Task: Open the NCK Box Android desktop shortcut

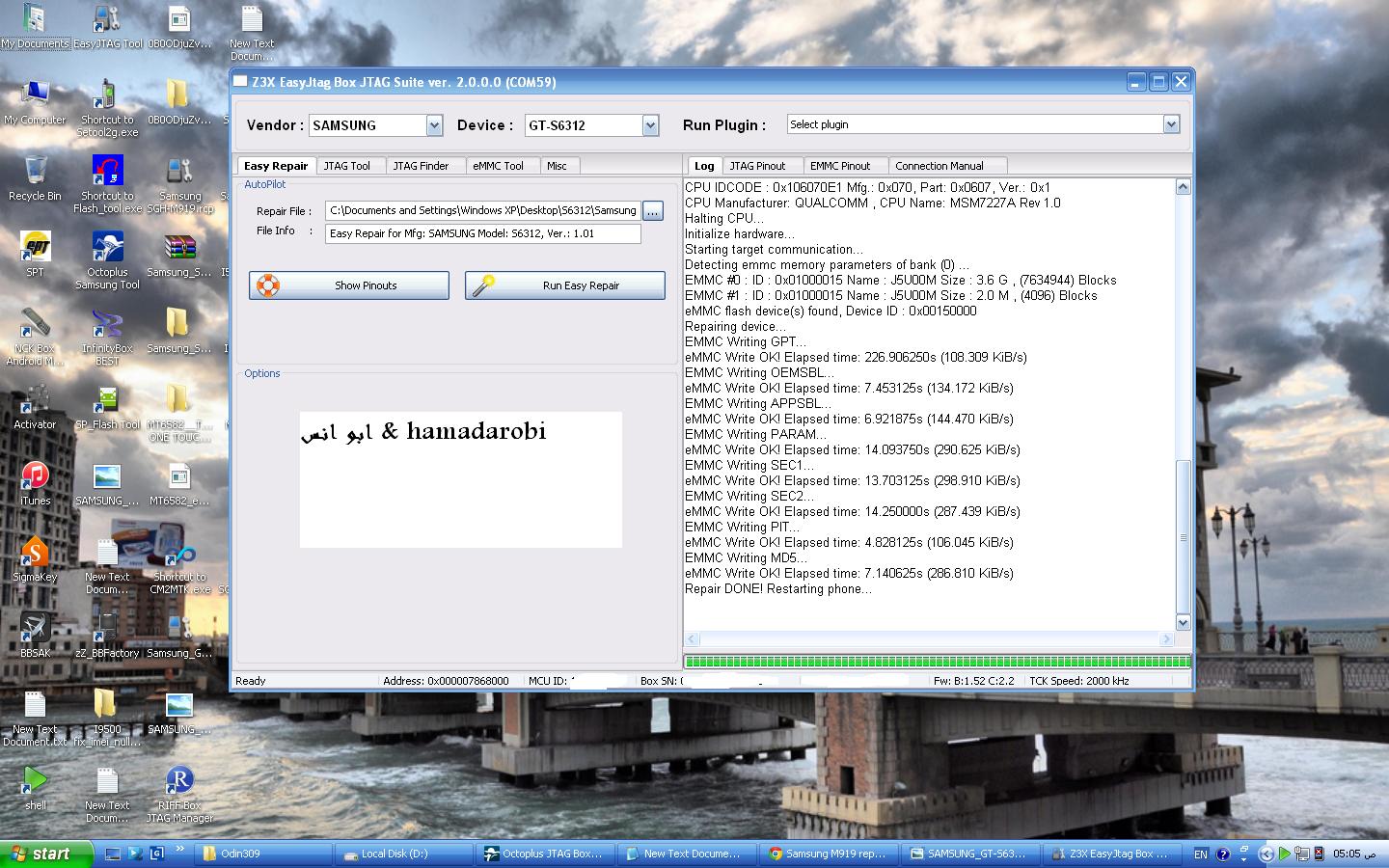Action: pyautogui.click(x=35, y=337)
